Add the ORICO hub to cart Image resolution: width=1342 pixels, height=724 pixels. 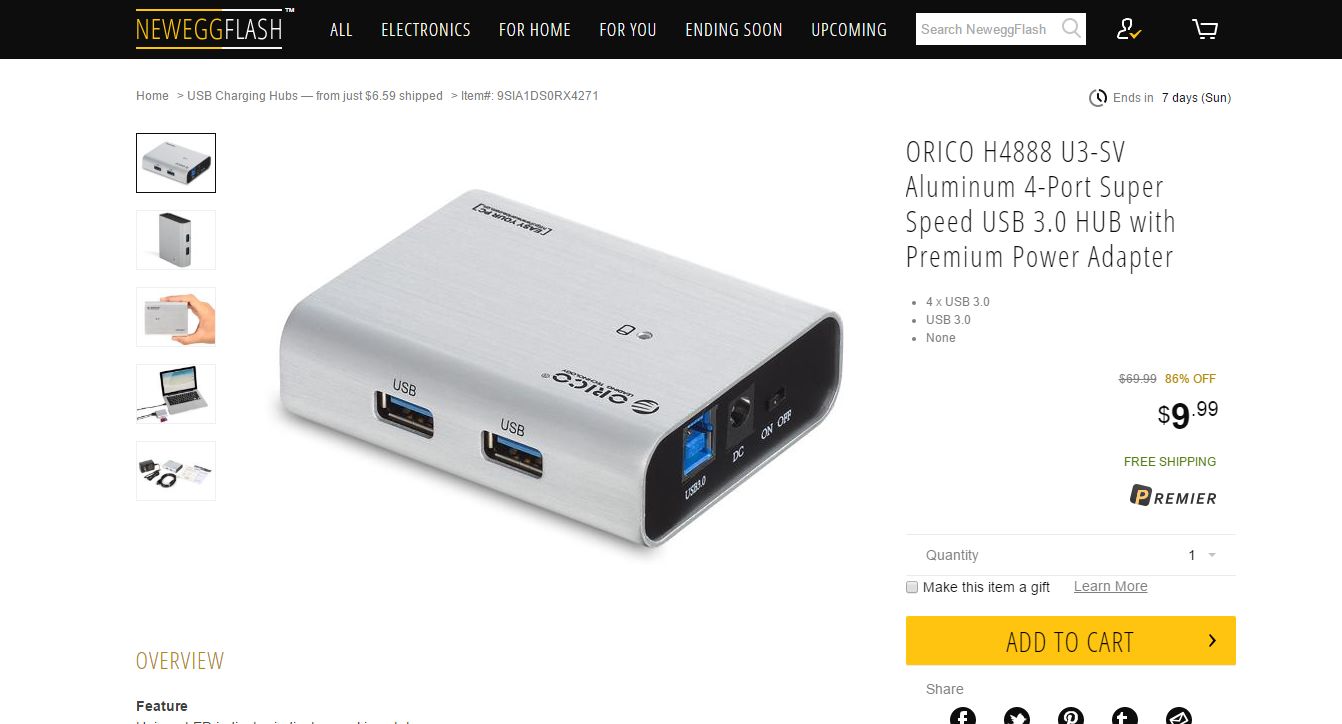1071,641
